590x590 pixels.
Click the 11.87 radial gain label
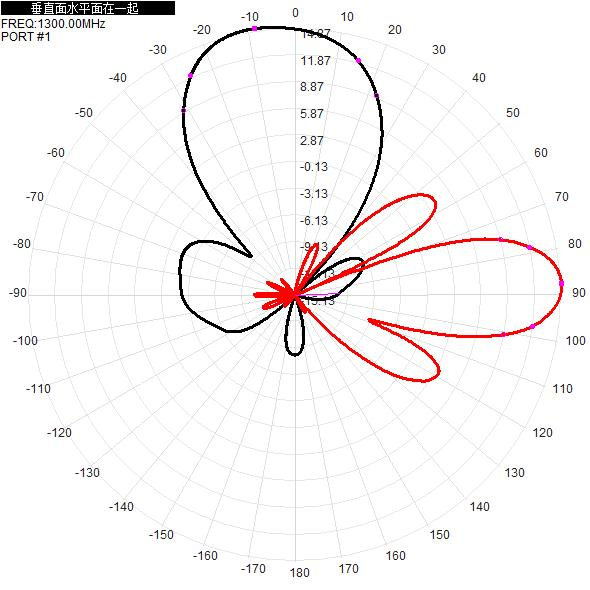(x=315, y=61)
